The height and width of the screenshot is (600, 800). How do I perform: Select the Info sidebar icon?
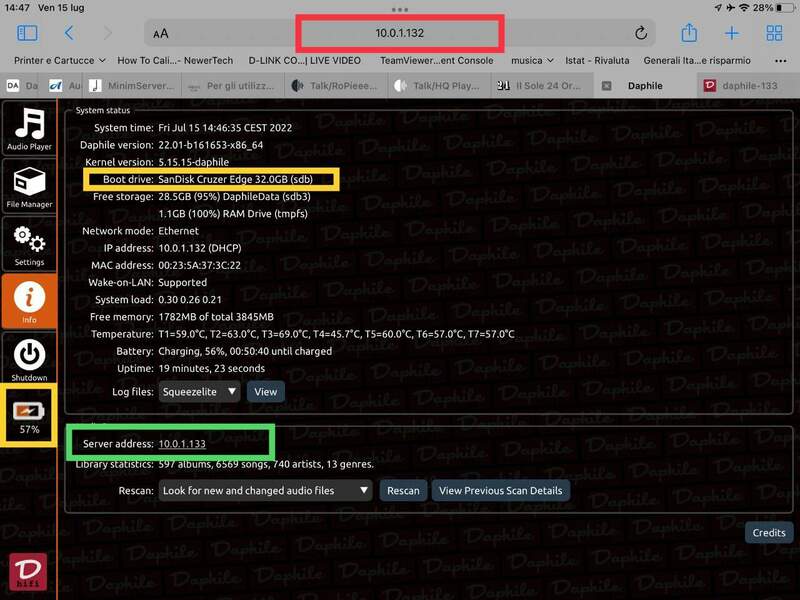[x=29, y=301]
